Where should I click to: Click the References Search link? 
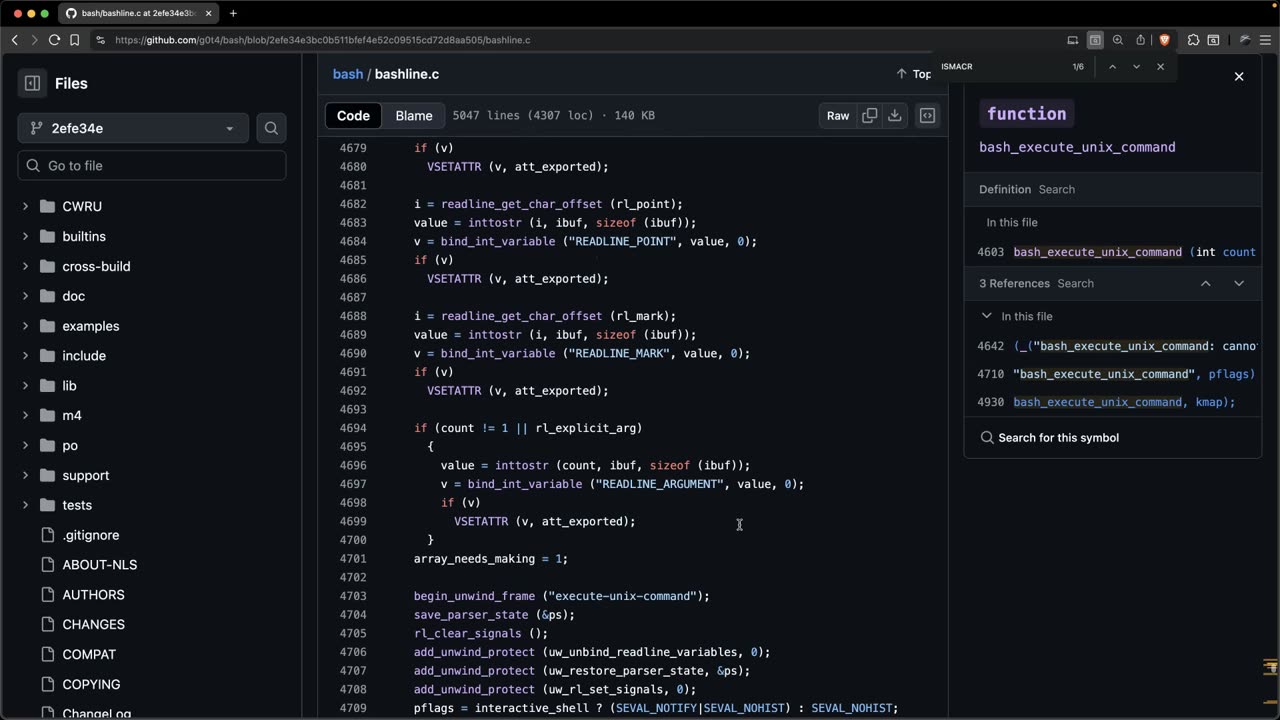(1075, 284)
